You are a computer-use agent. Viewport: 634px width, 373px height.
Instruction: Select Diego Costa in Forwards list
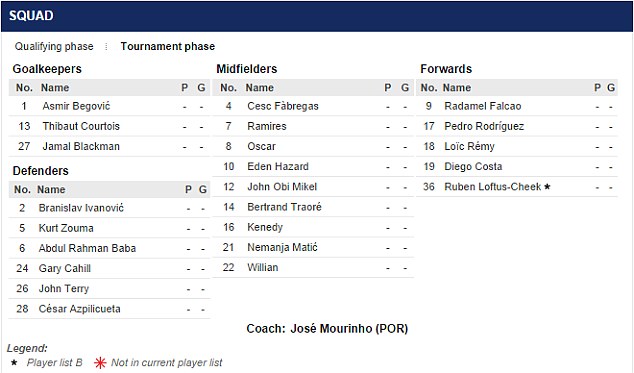pos(473,166)
